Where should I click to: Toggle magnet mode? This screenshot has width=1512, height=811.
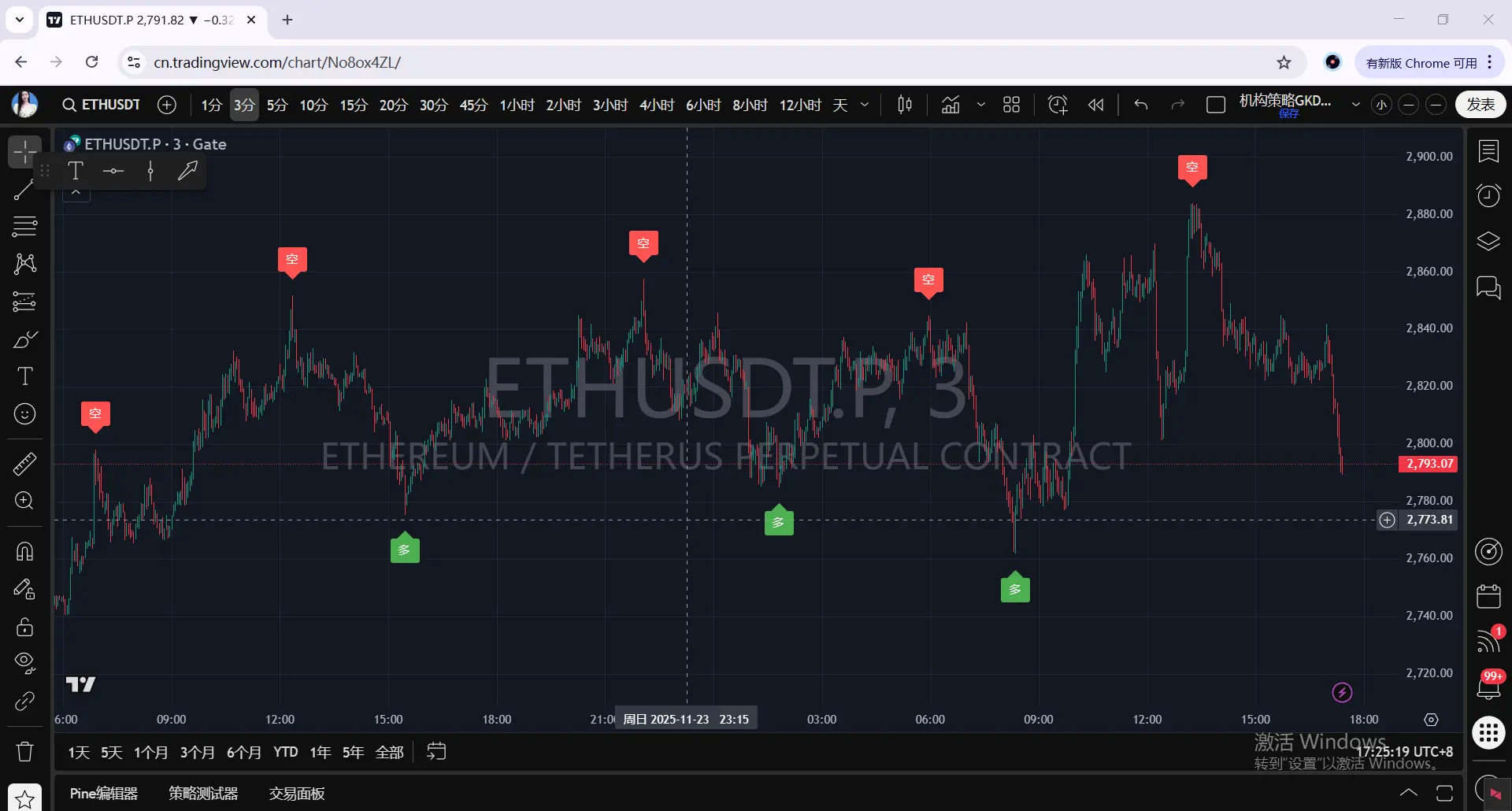coord(24,551)
